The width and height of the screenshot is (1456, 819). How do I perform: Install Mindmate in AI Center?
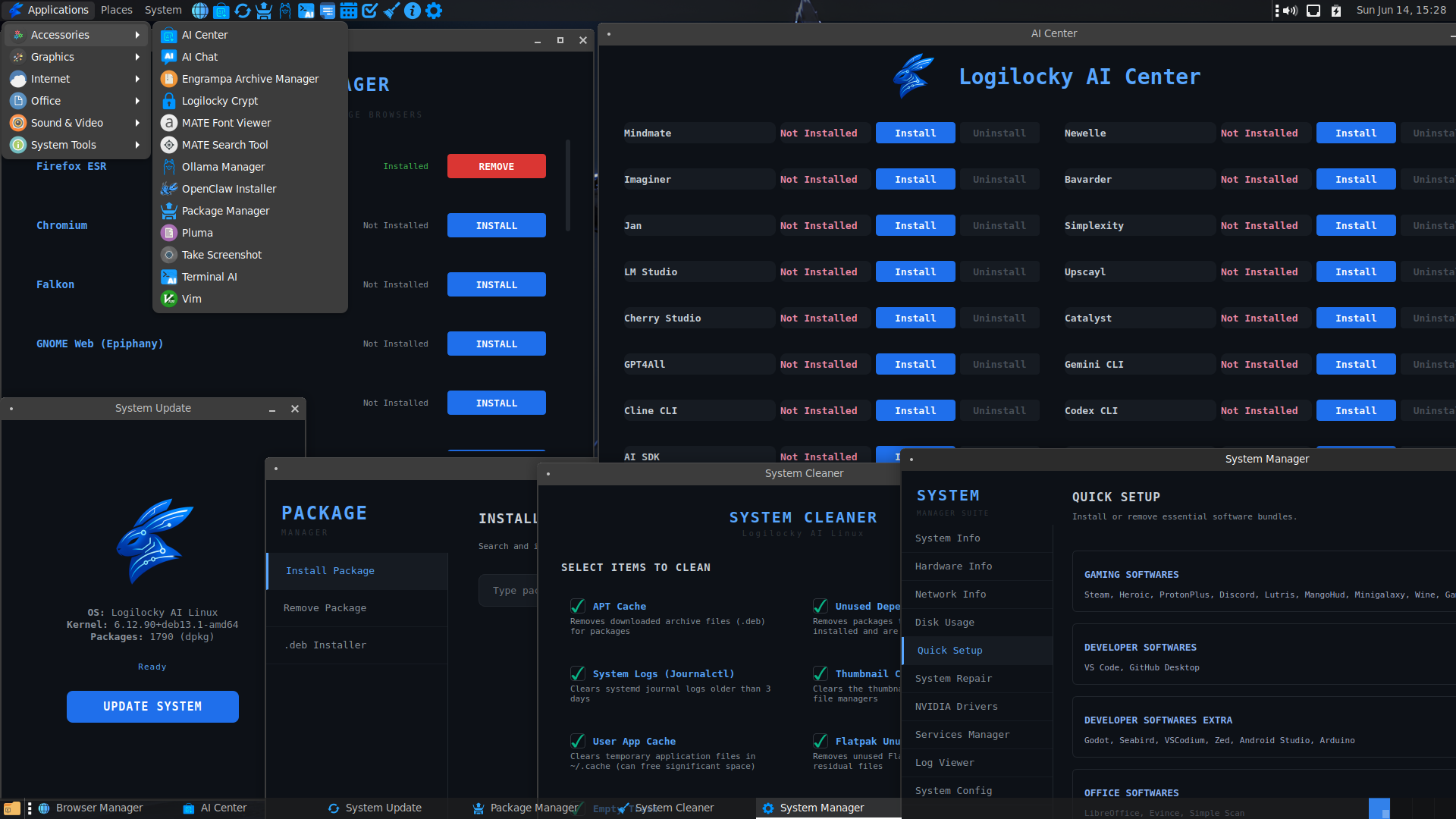point(915,133)
